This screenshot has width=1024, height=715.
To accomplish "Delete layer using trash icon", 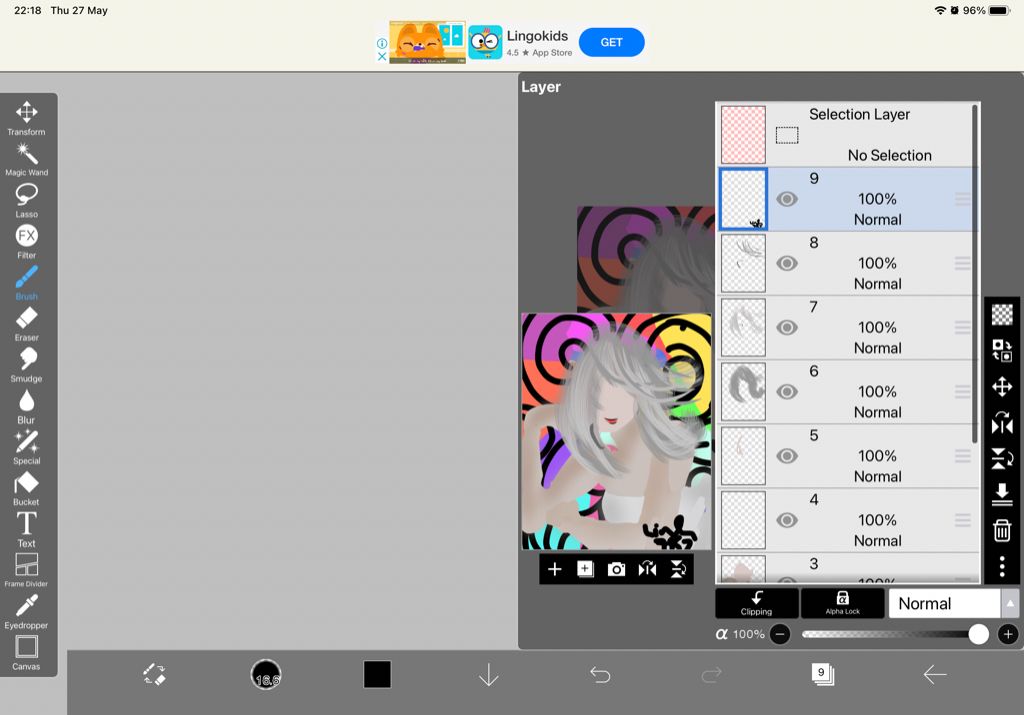I will click(x=1002, y=530).
